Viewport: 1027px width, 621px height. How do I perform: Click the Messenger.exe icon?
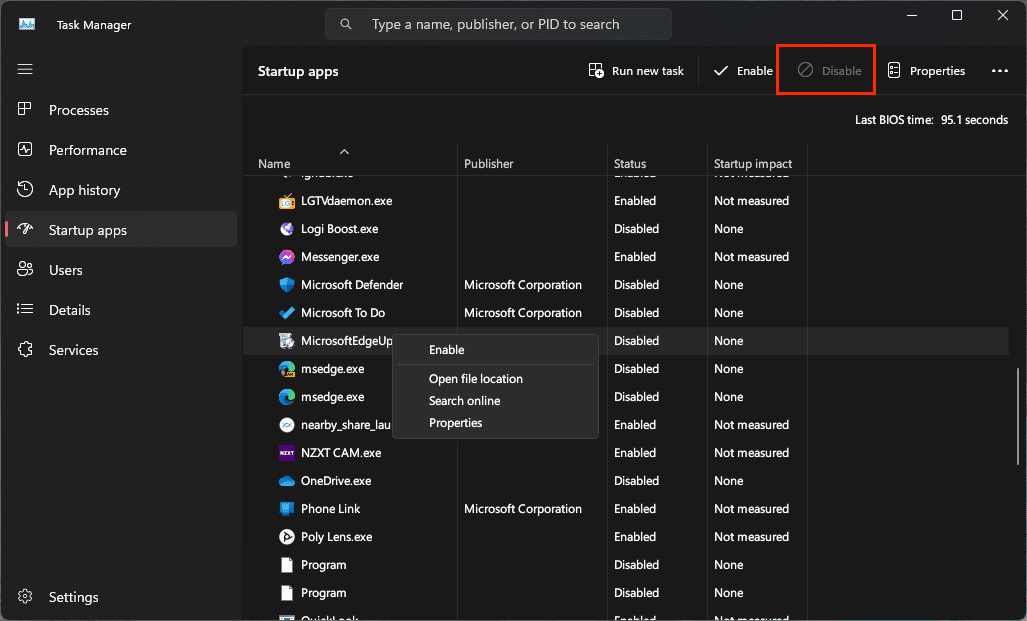click(x=287, y=257)
